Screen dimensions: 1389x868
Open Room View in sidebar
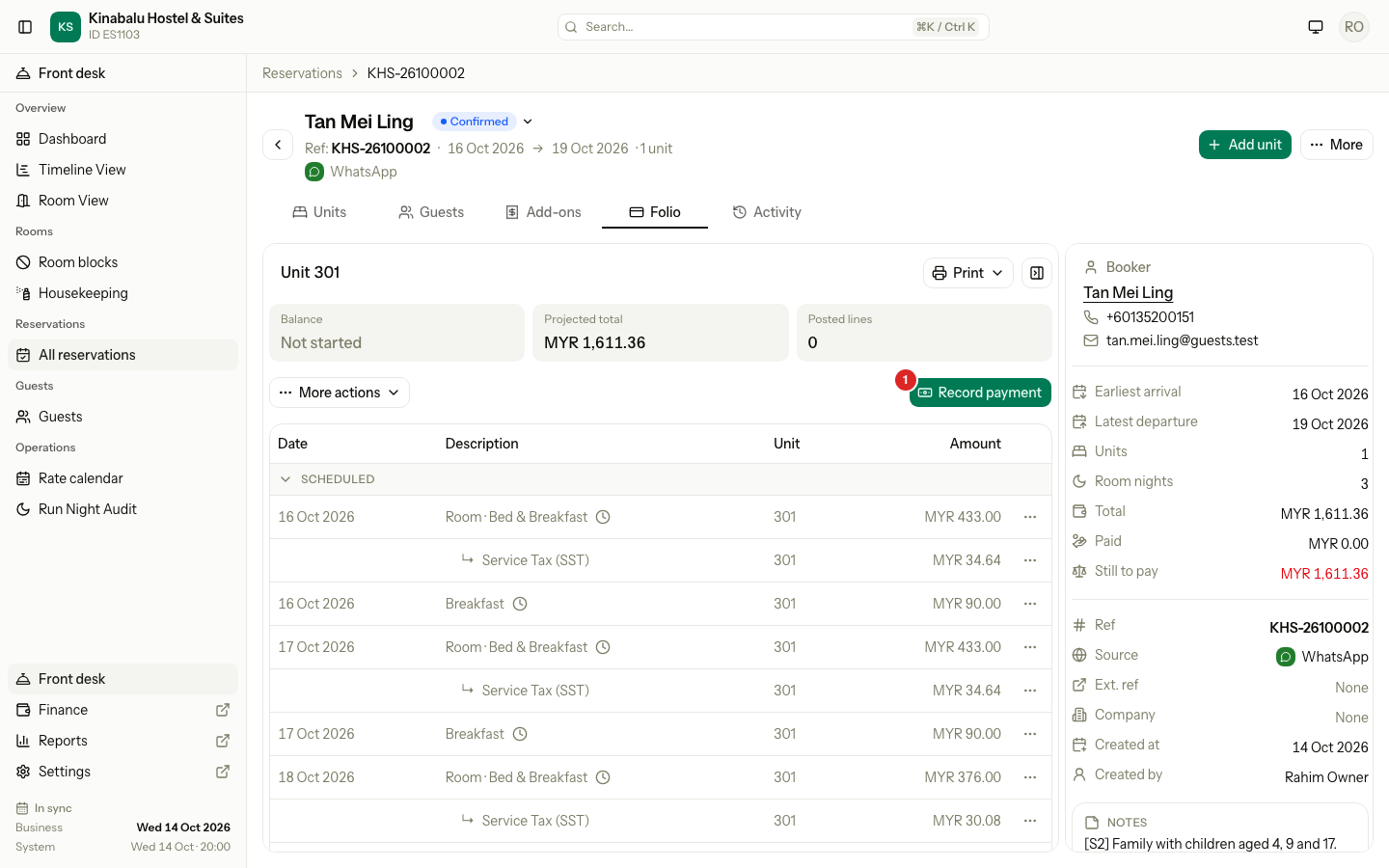[x=123, y=201]
